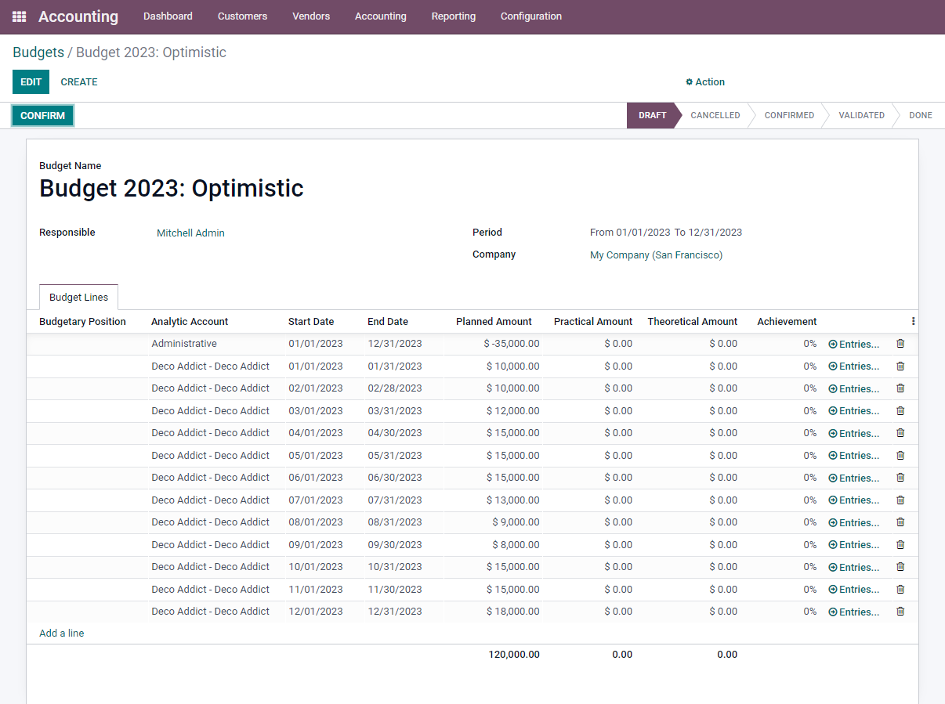Click the Create button
This screenshot has width=945, height=704.
(x=79, y=82)
